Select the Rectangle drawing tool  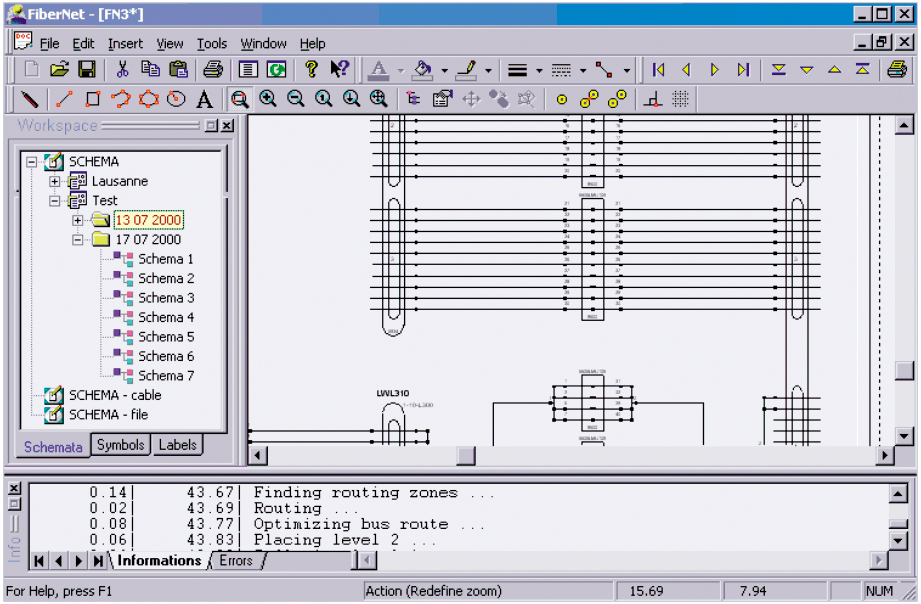point(92,99)
